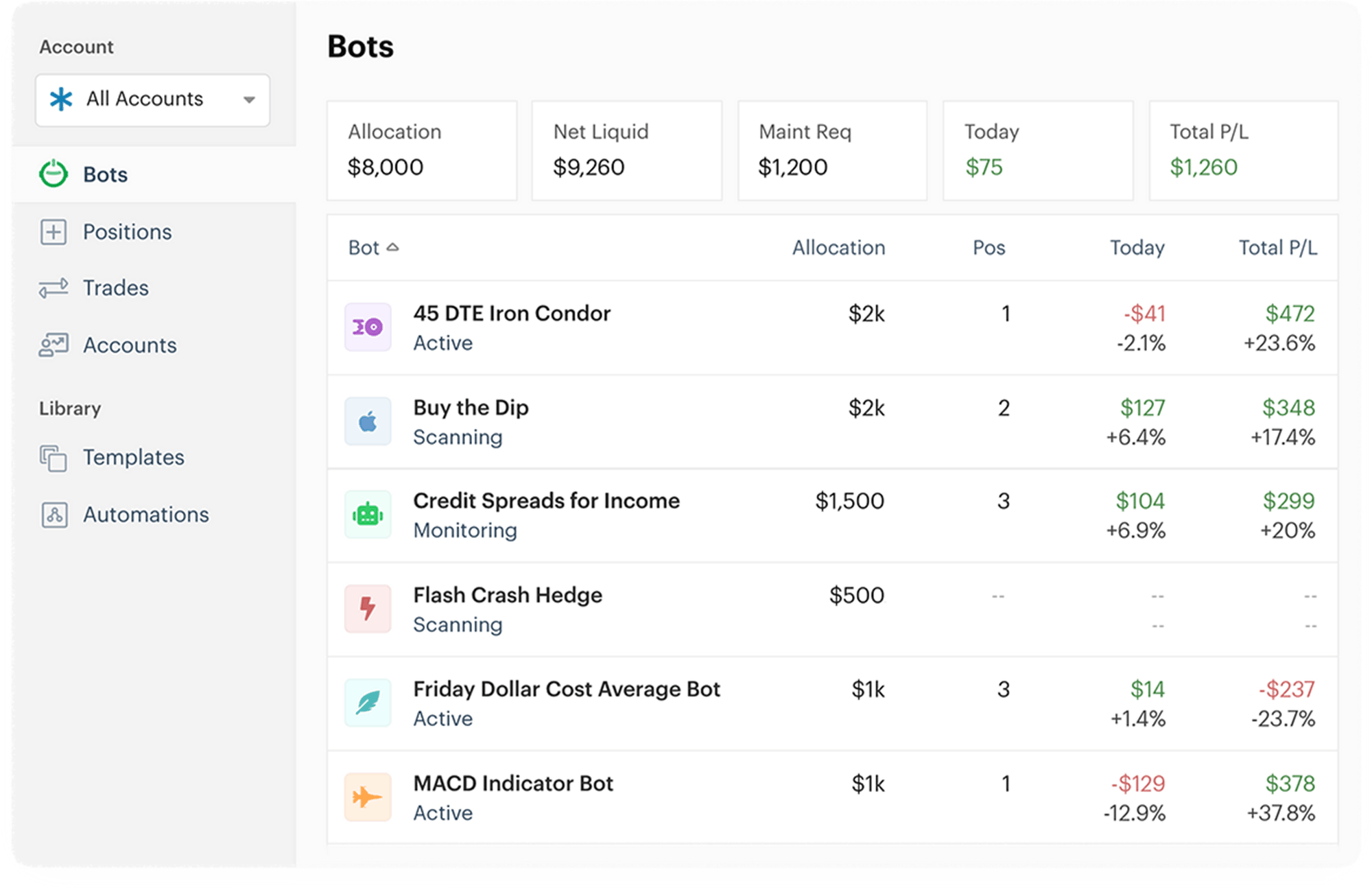Click the green robot icon for Credit Spreads
This screenshot has height=888, width=1372.
point(368,515)
